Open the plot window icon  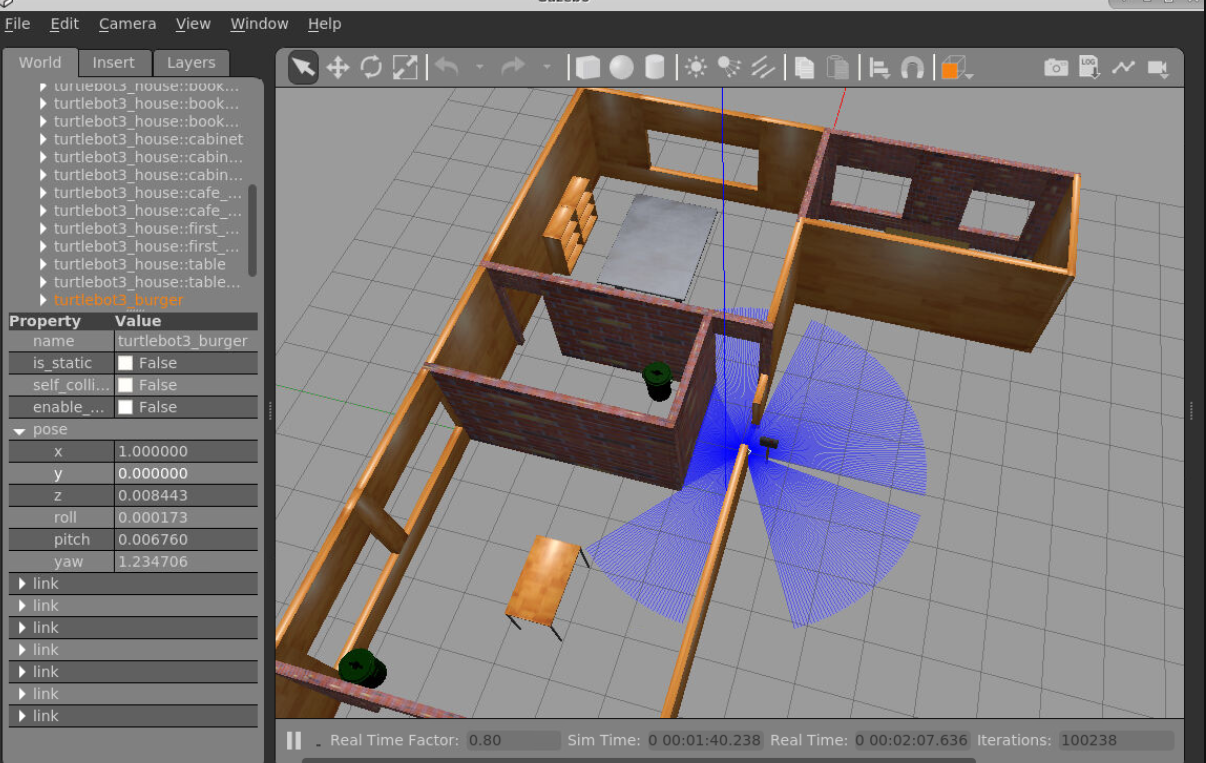(1123, 67)
